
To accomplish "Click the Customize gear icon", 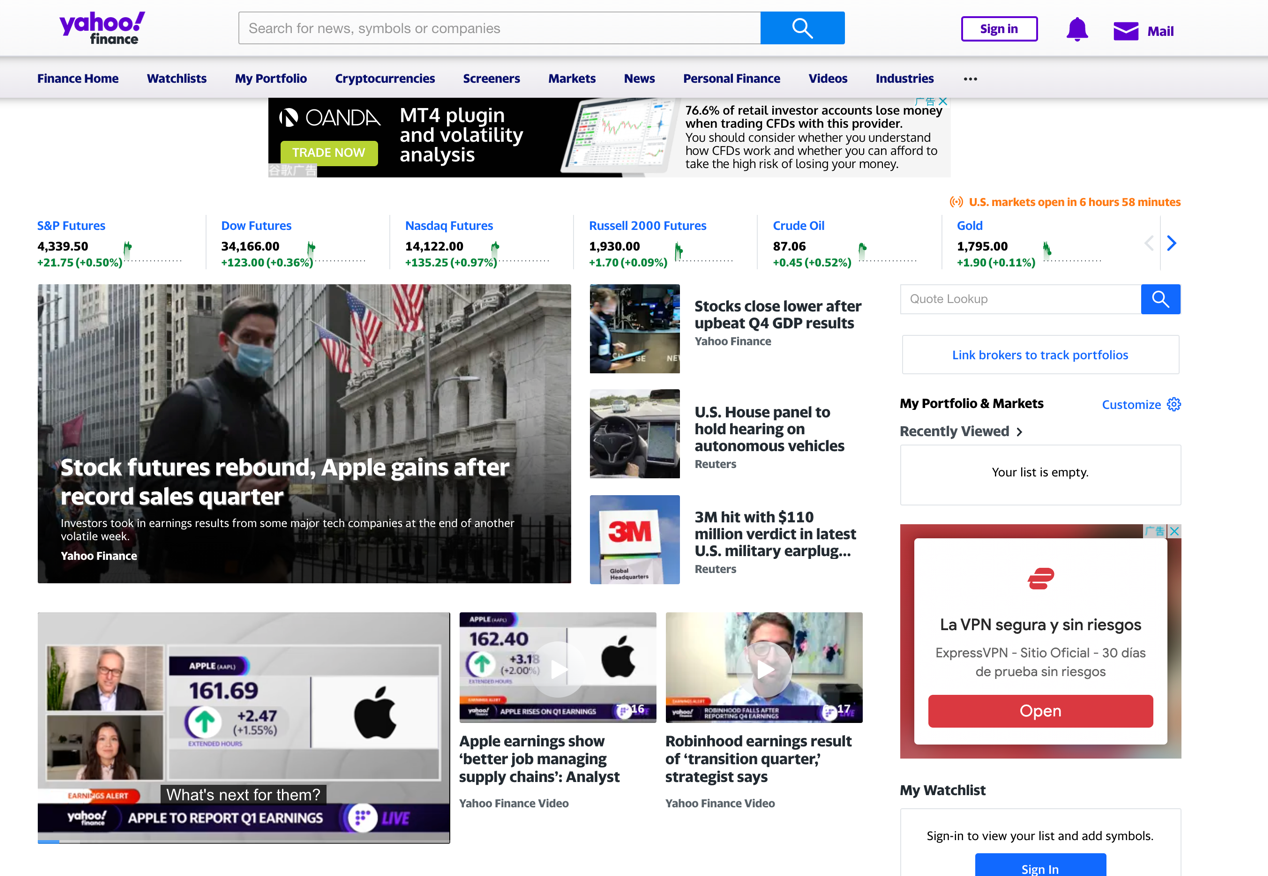I will (x=1174, y=404).
